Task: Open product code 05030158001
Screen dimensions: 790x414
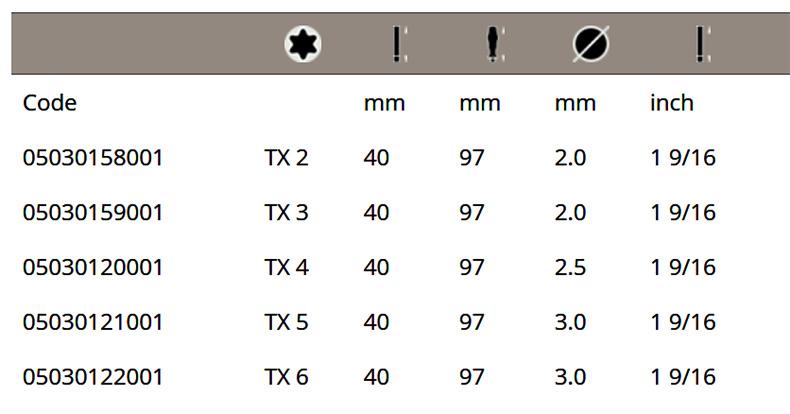Action: [x=93, y=158]
